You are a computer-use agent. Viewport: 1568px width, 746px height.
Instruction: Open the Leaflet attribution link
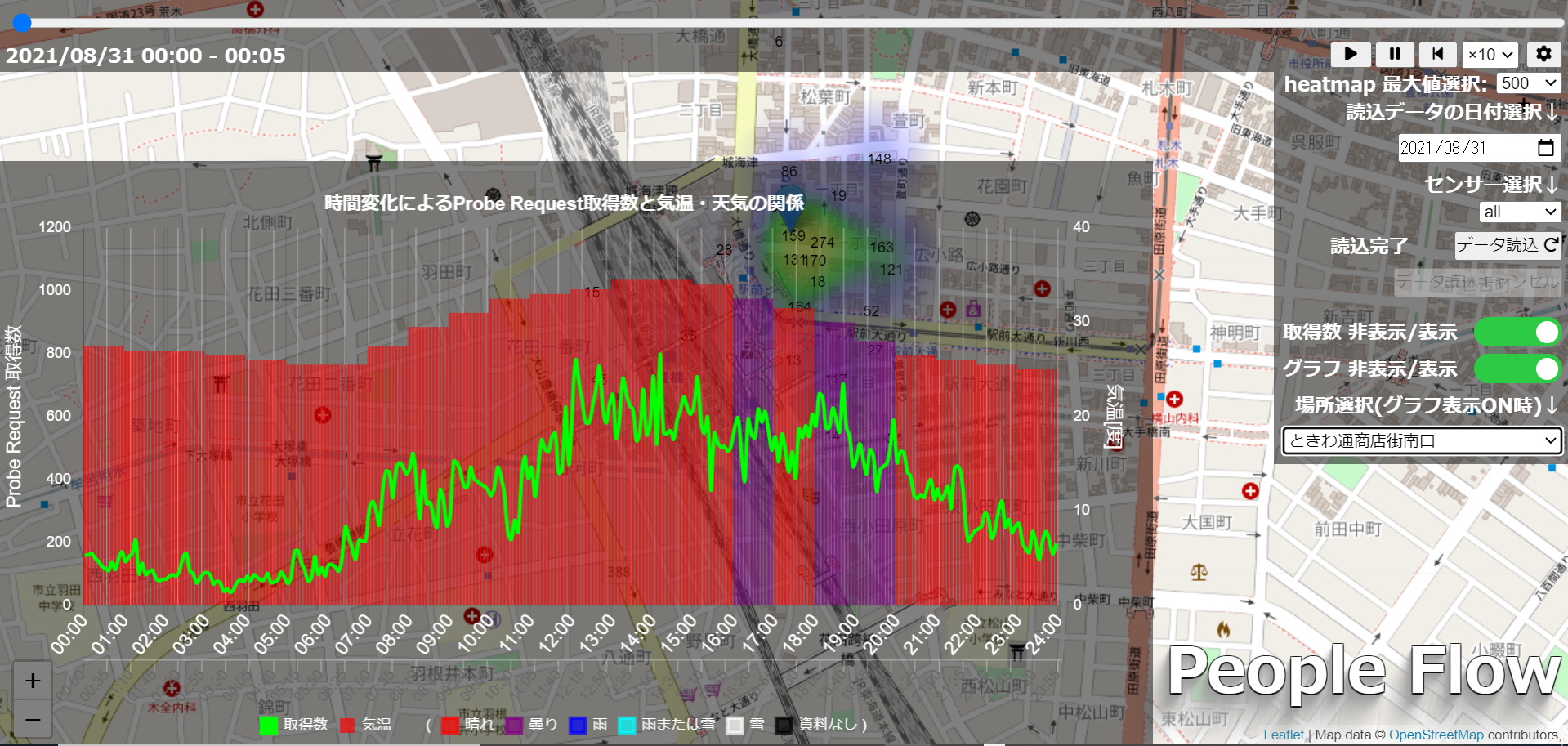1283,735
